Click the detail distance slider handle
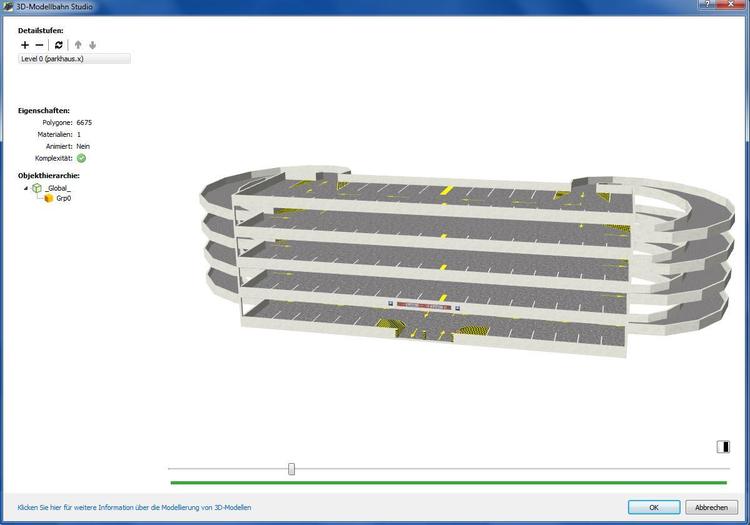The image size is (750, 525). [291, 469]
